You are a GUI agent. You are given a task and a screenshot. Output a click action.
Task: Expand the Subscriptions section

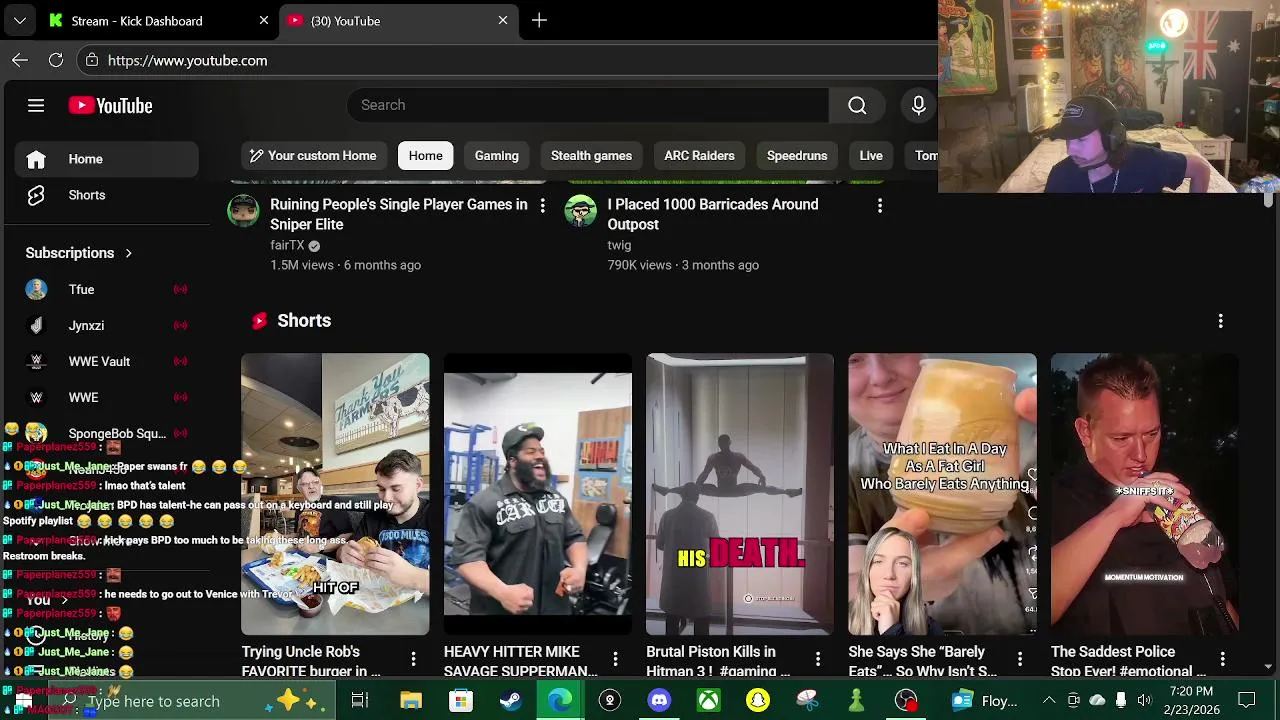click(x=79, y=253)
